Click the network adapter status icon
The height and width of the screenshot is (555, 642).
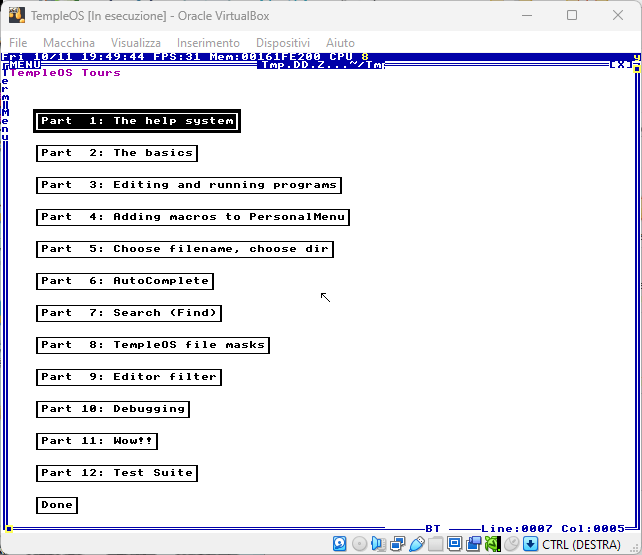[x=397, y=544]
